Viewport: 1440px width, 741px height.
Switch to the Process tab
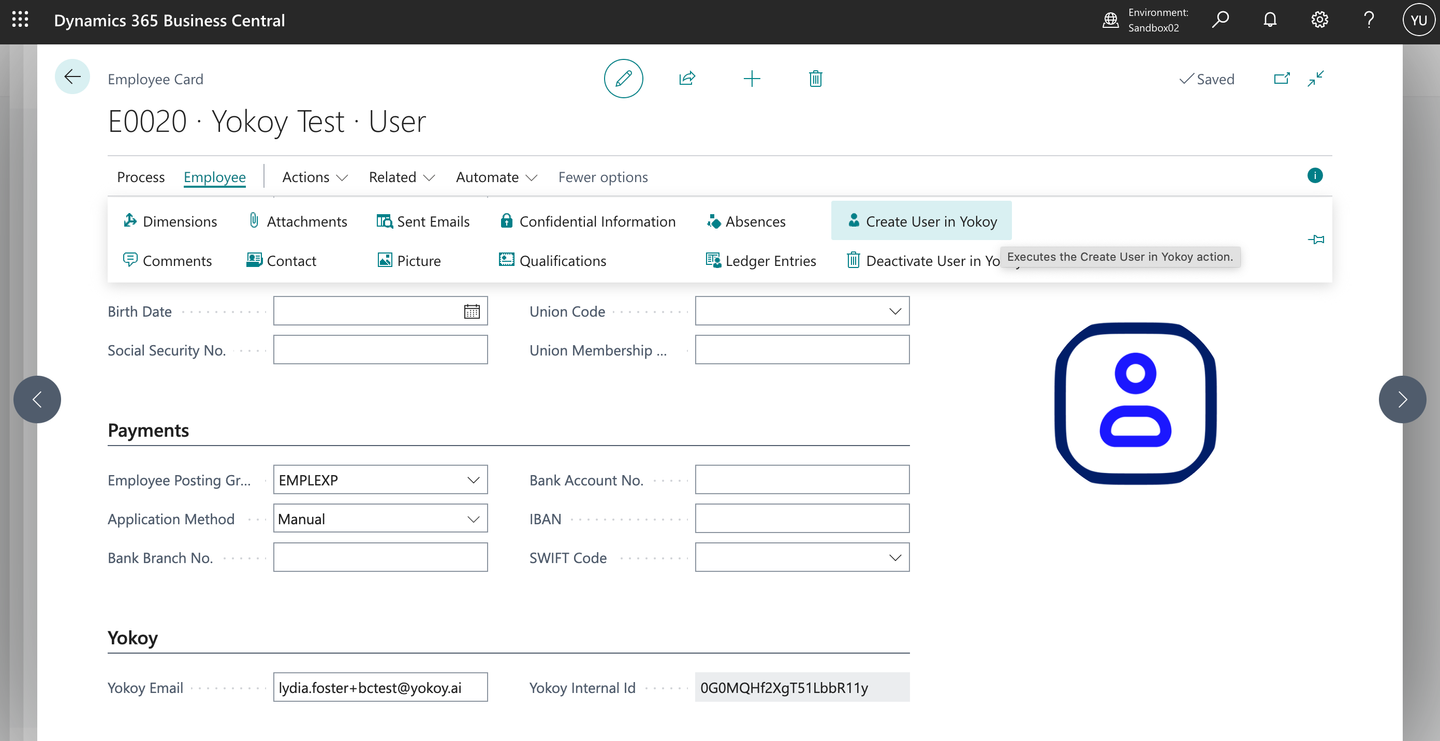click(141, 177)
